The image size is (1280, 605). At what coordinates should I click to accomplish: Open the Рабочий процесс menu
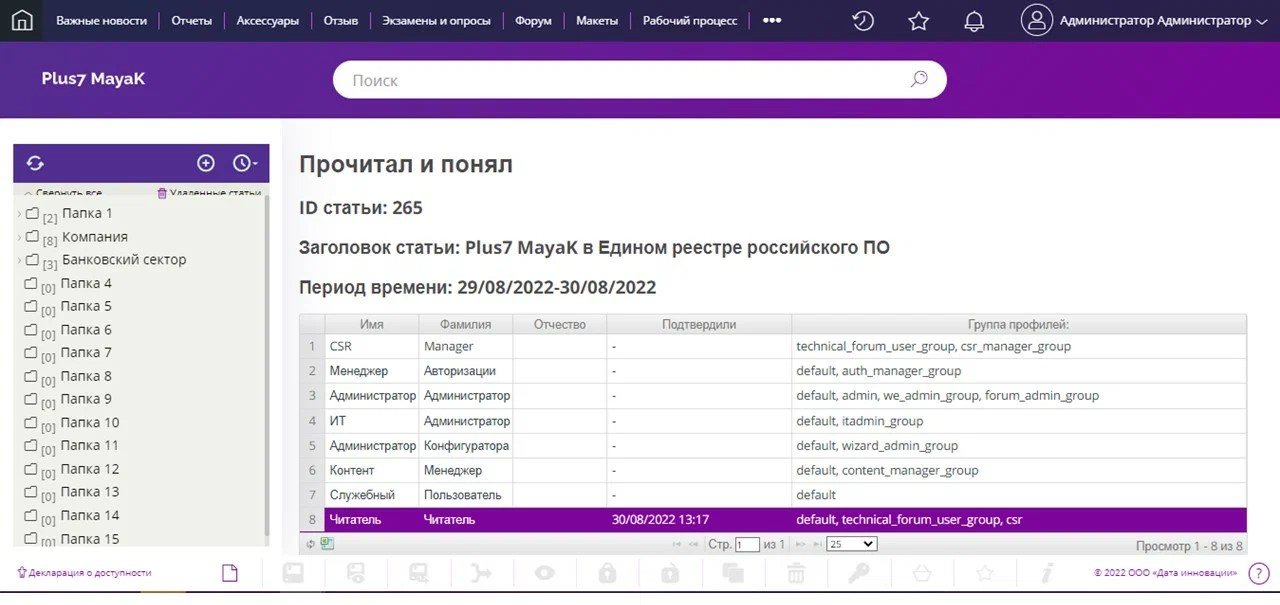[690, 20]
